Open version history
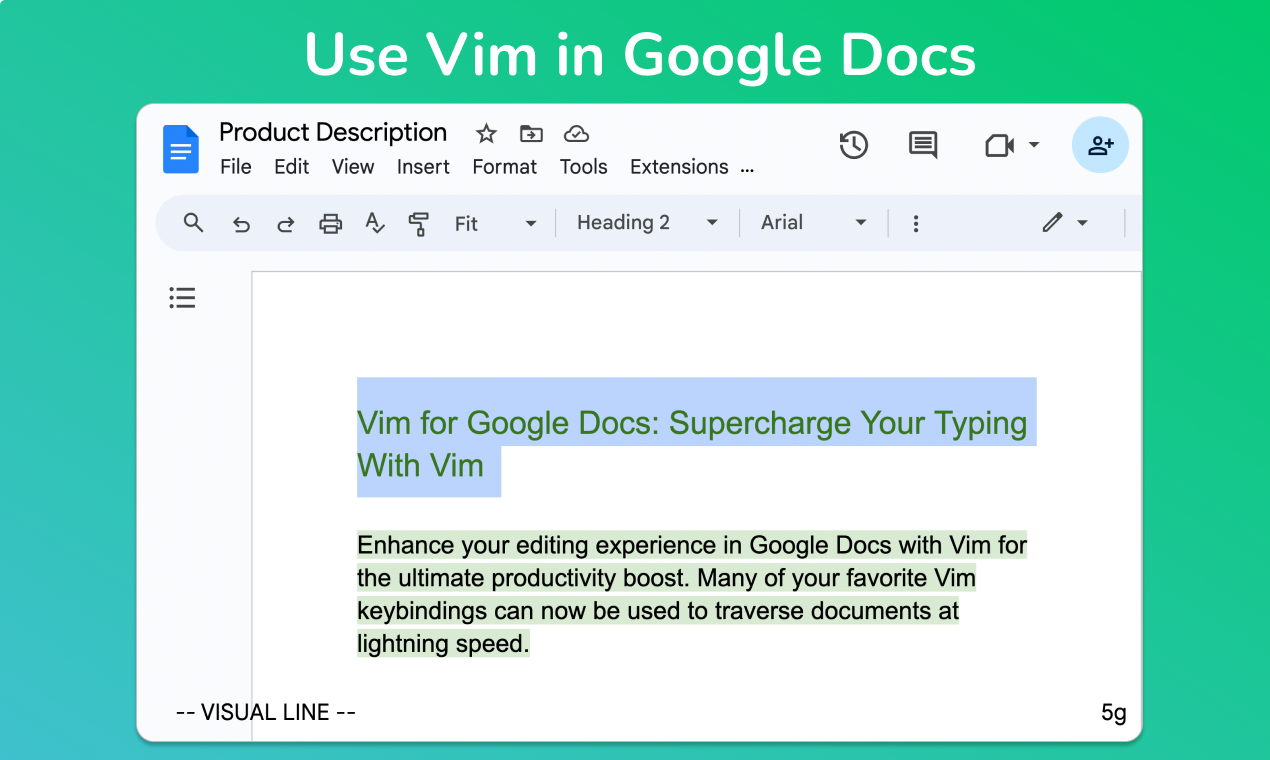Viewport: 1270px width, 760px height. coord(854,145)
